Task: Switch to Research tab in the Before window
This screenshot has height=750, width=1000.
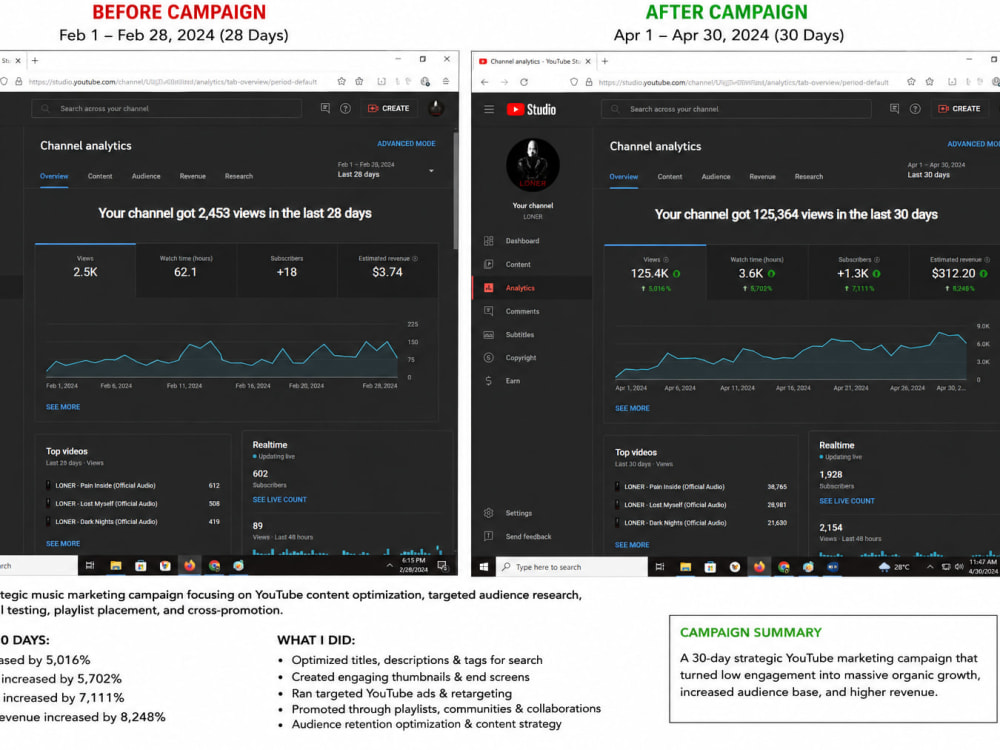Action: (239, 176)
